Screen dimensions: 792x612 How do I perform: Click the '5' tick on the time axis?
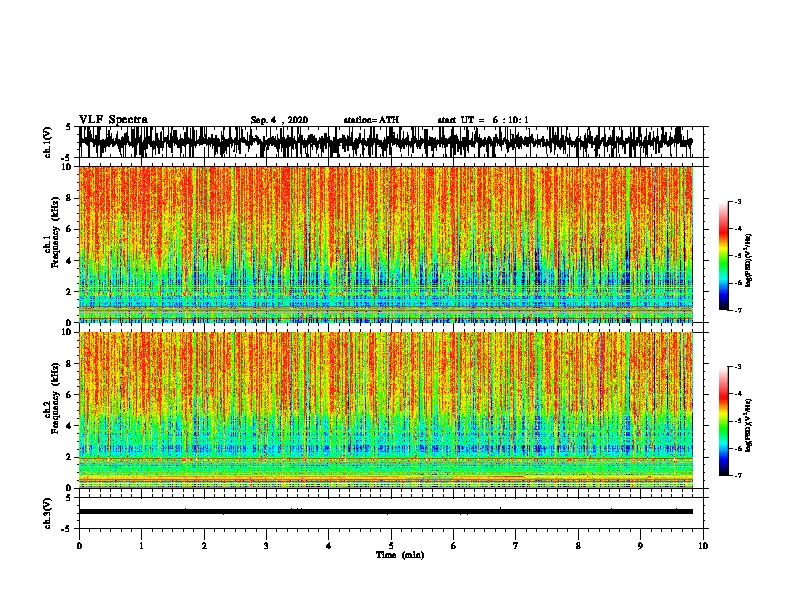tap(391, 546)
